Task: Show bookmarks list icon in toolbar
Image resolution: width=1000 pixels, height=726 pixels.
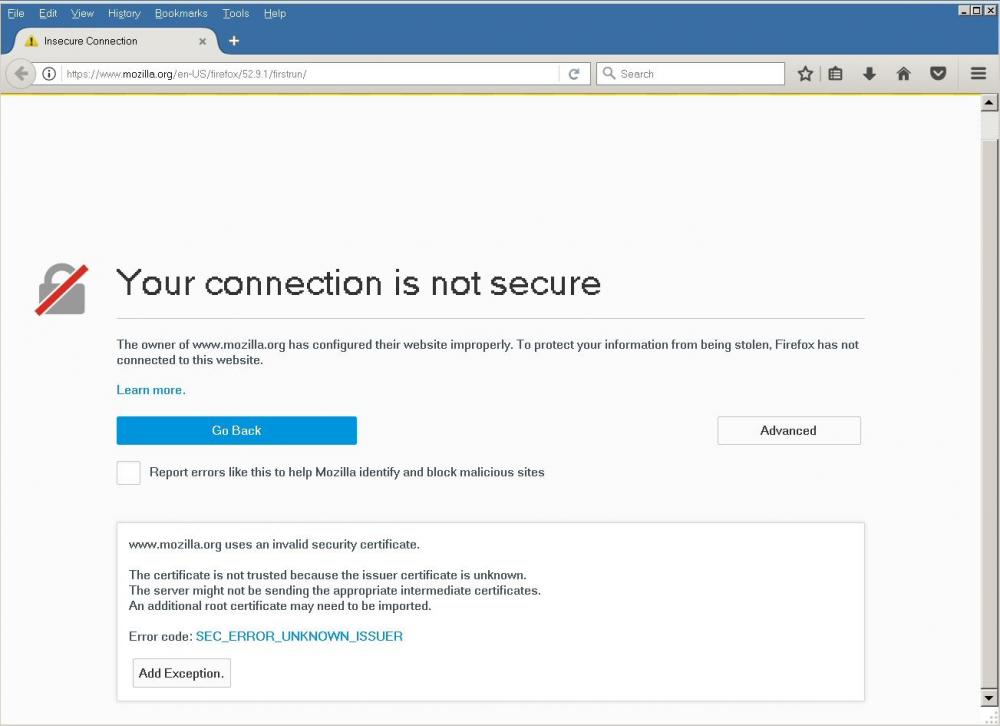Action: coord(836,74)
